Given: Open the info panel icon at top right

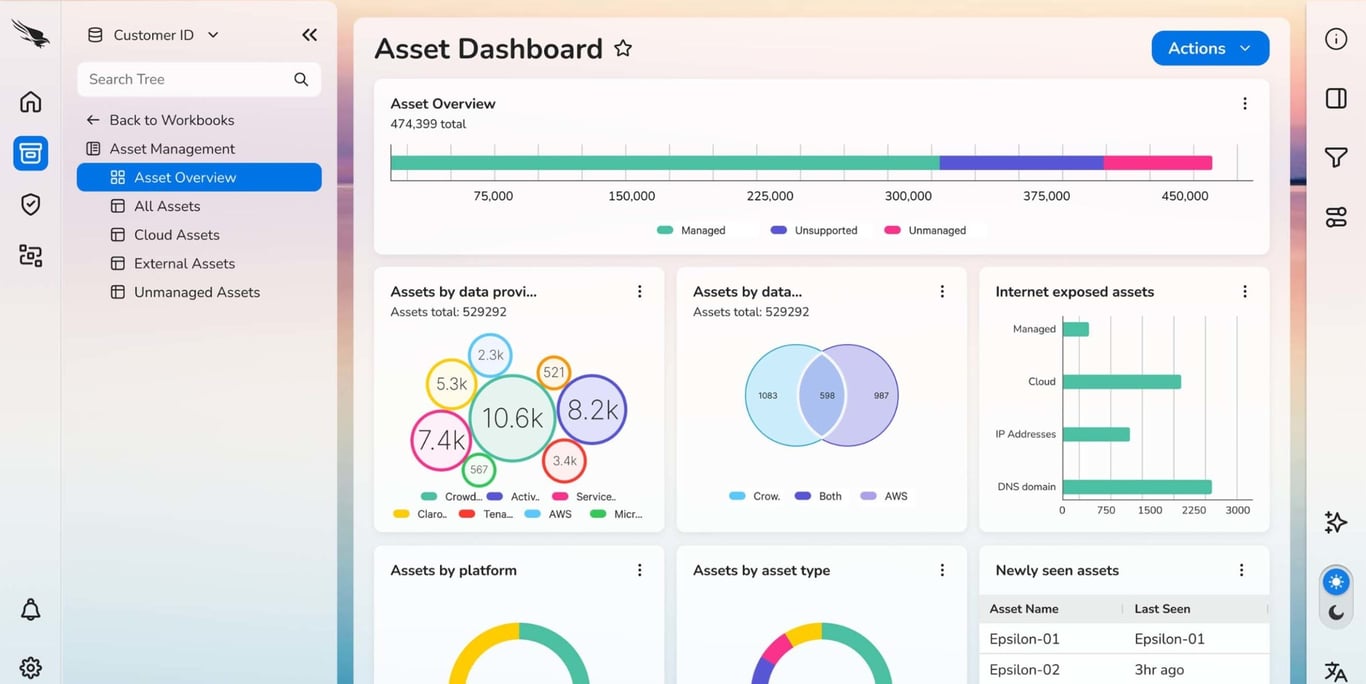Looking at the screenshot, I should [x=1336, y=39].
